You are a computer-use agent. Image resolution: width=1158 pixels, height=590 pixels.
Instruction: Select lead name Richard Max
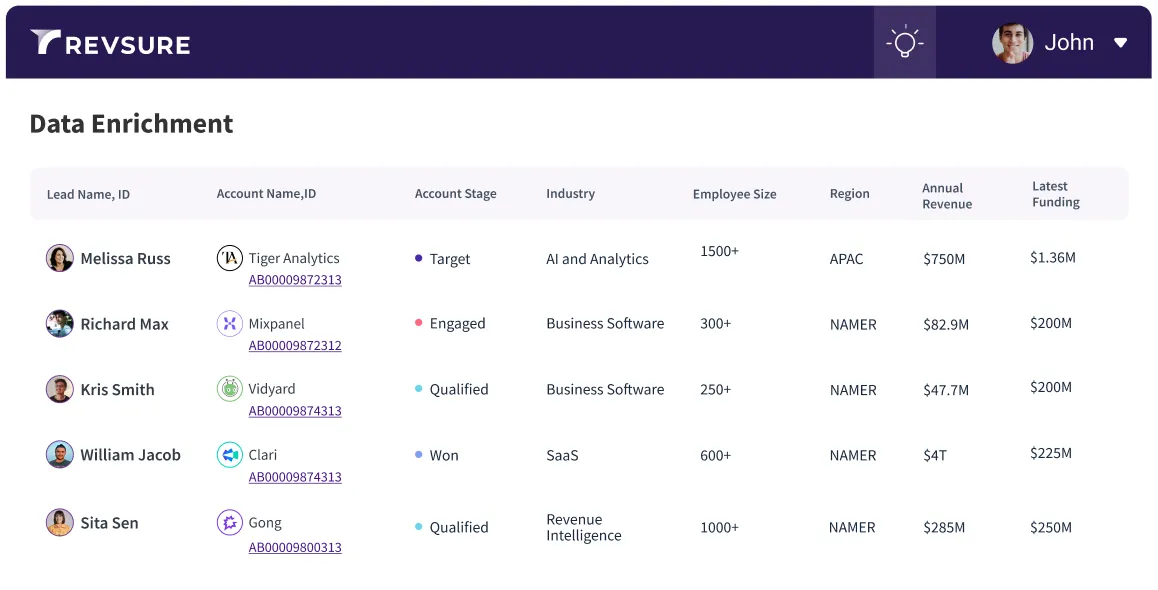tap(124, 324)
